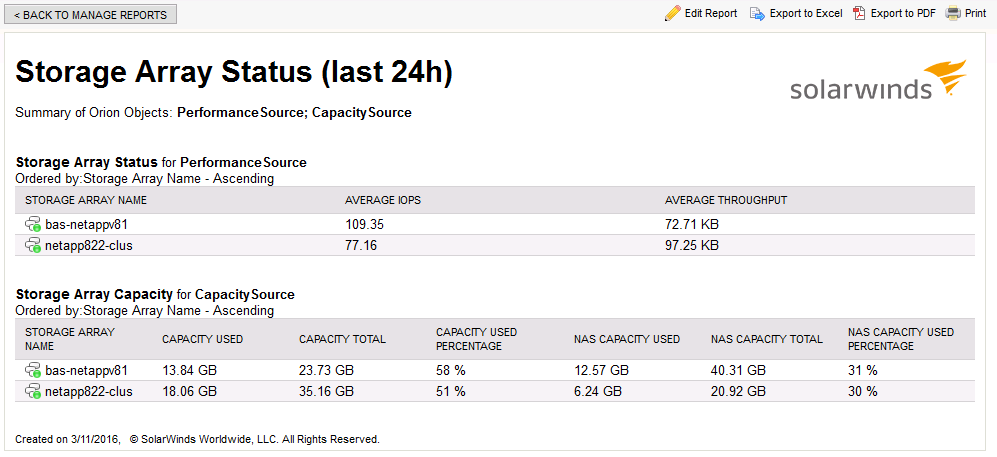Click the Capacity Total column header
Image resolution: width=997 pixels, height=457 pixels.
coord(342,339)
